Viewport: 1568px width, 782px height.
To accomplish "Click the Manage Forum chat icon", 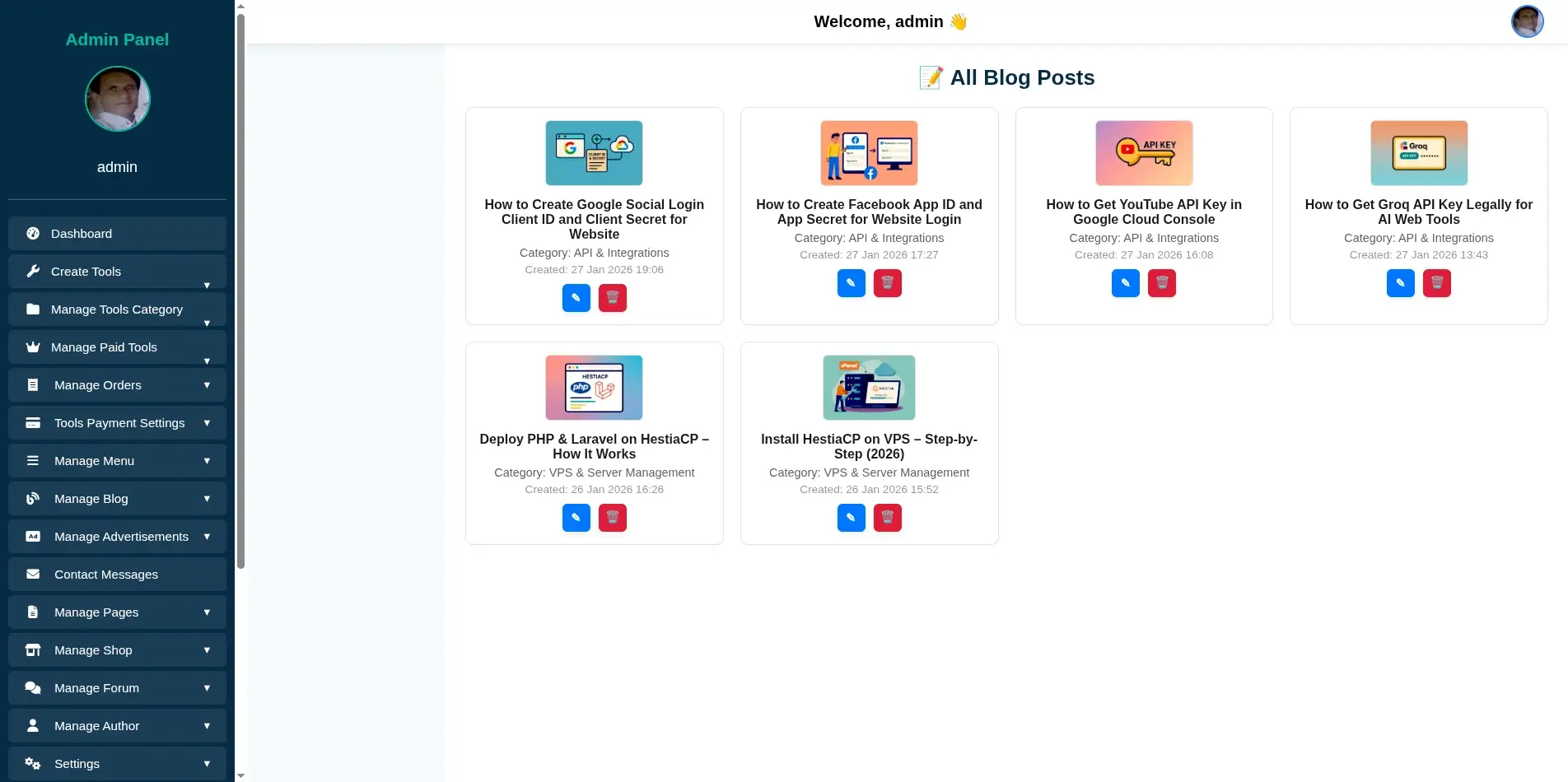I will [33, 687].
